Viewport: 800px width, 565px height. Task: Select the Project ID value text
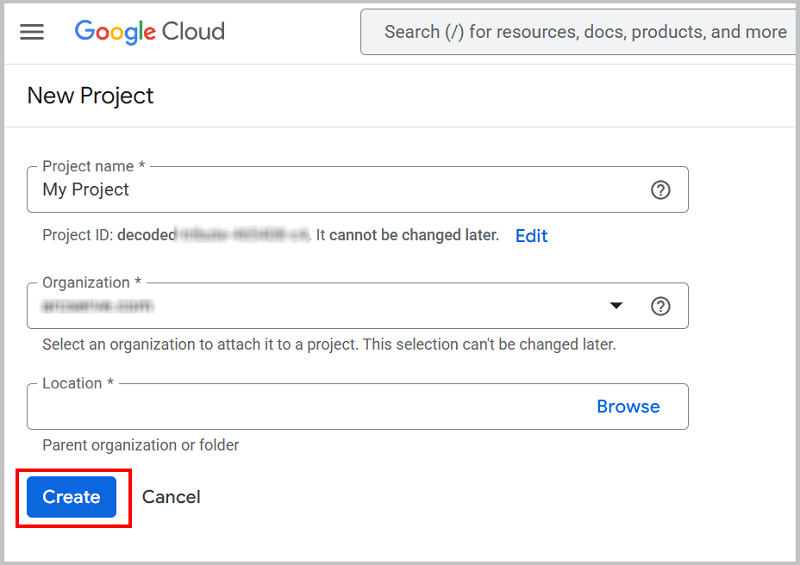pyautogui.click(x=213, y=236)
